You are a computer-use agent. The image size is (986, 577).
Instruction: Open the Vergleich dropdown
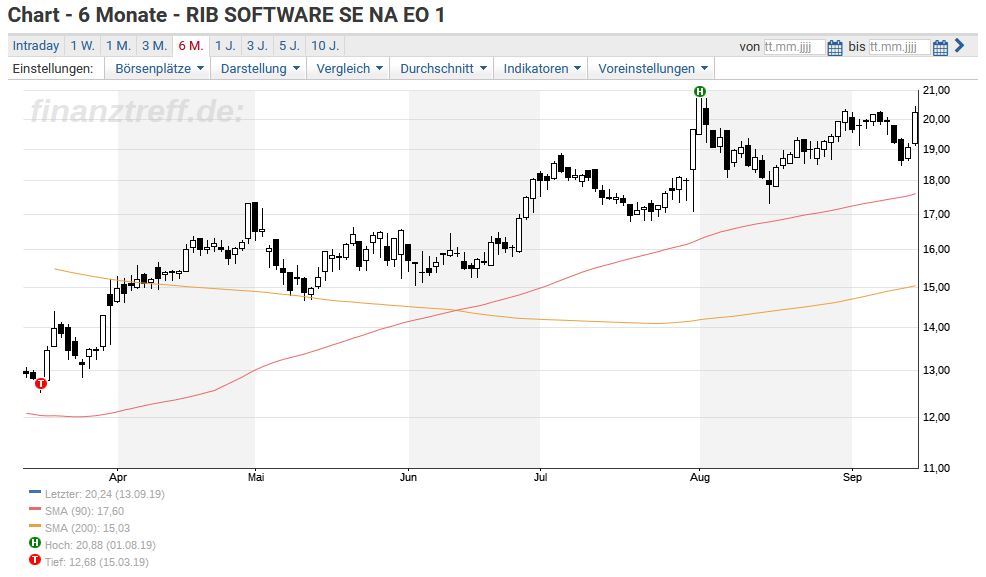(x=349, y=69)
